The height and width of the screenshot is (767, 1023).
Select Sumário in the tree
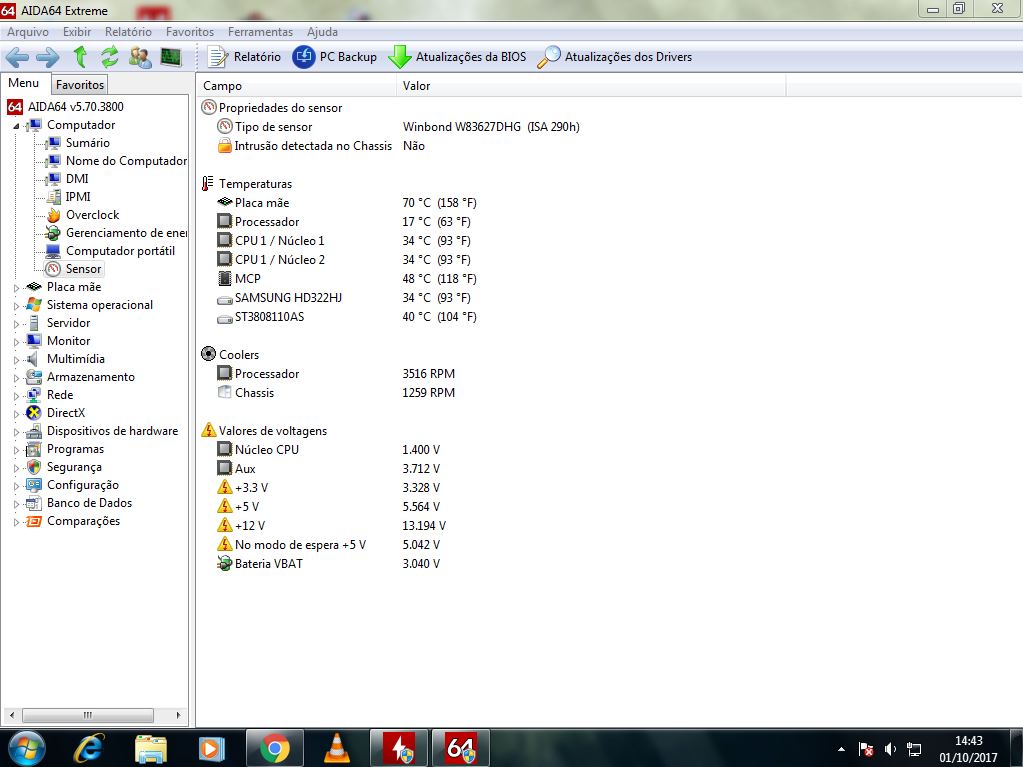click(x=87, y=143)
